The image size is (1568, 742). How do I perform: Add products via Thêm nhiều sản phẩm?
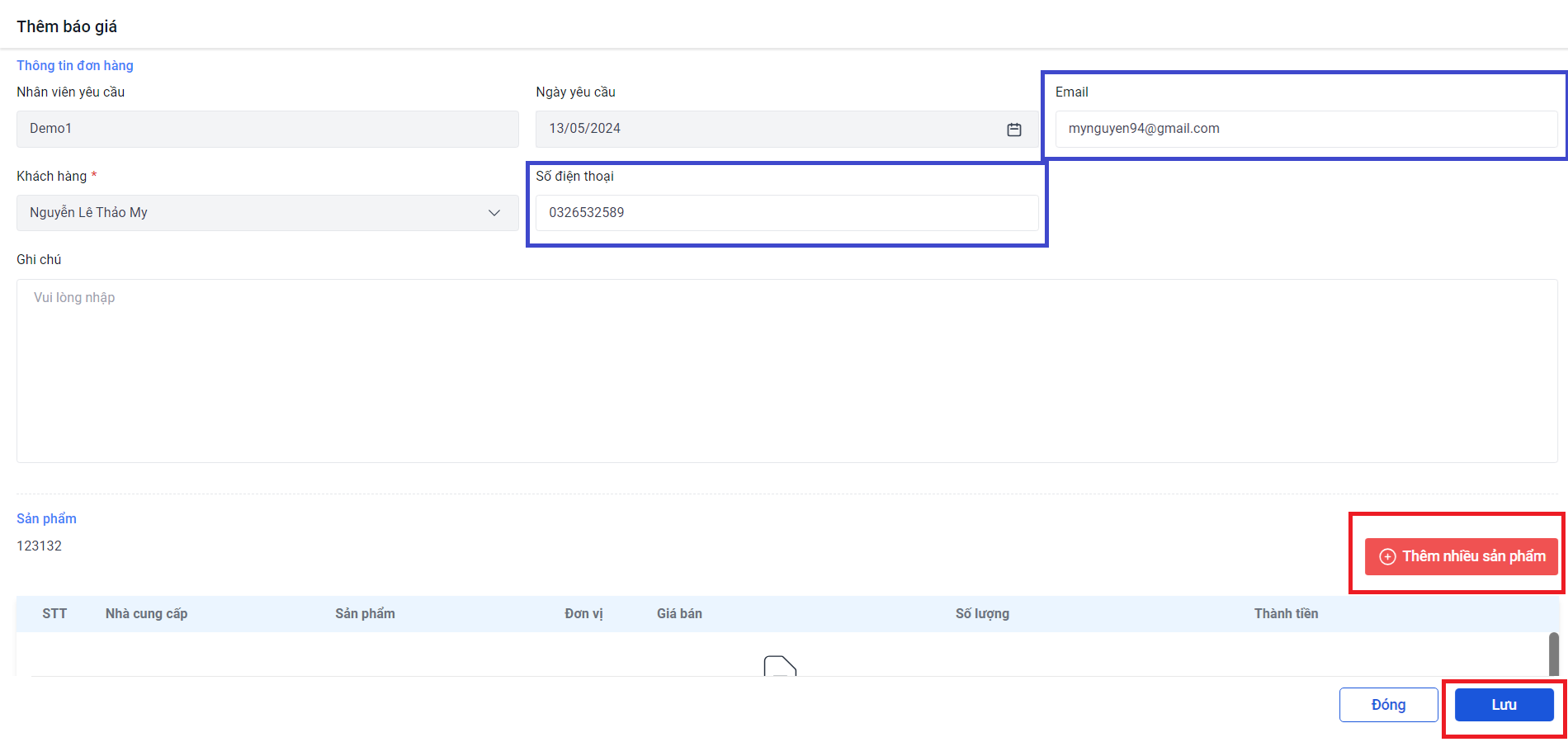click(1461, 556)
